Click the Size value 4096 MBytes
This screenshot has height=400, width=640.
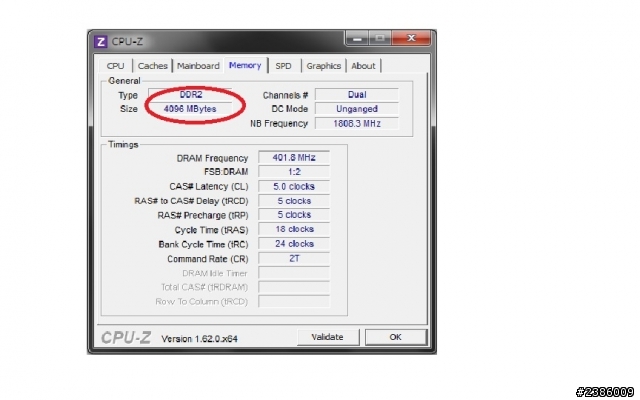191,109
